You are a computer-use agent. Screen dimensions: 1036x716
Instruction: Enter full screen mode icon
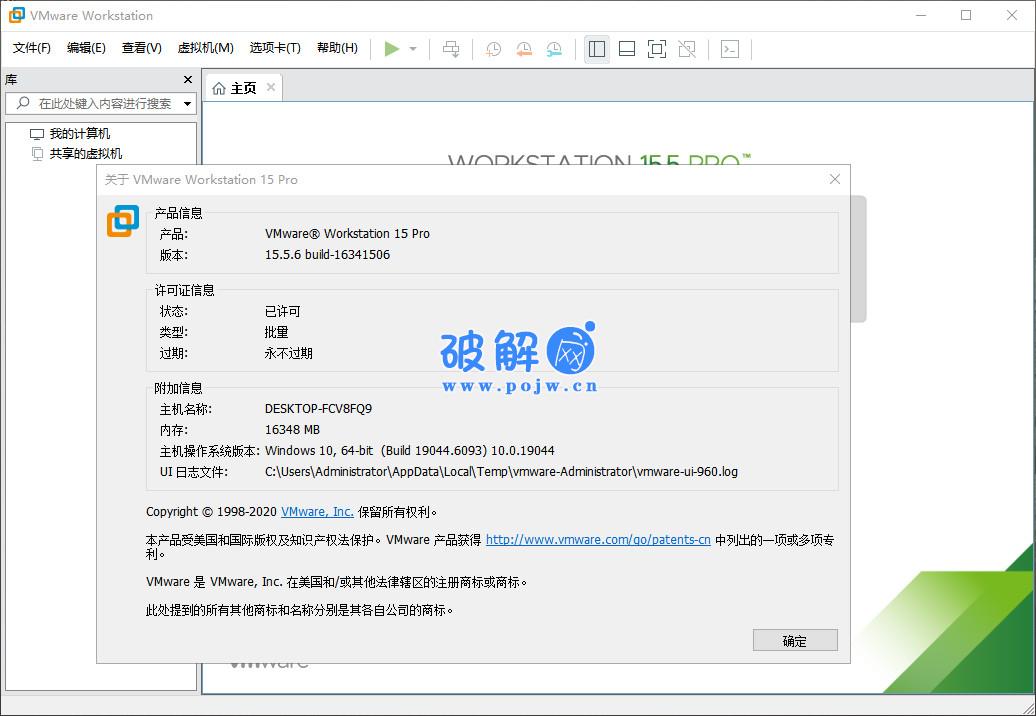pyautogui.click(x=657, y=48)
